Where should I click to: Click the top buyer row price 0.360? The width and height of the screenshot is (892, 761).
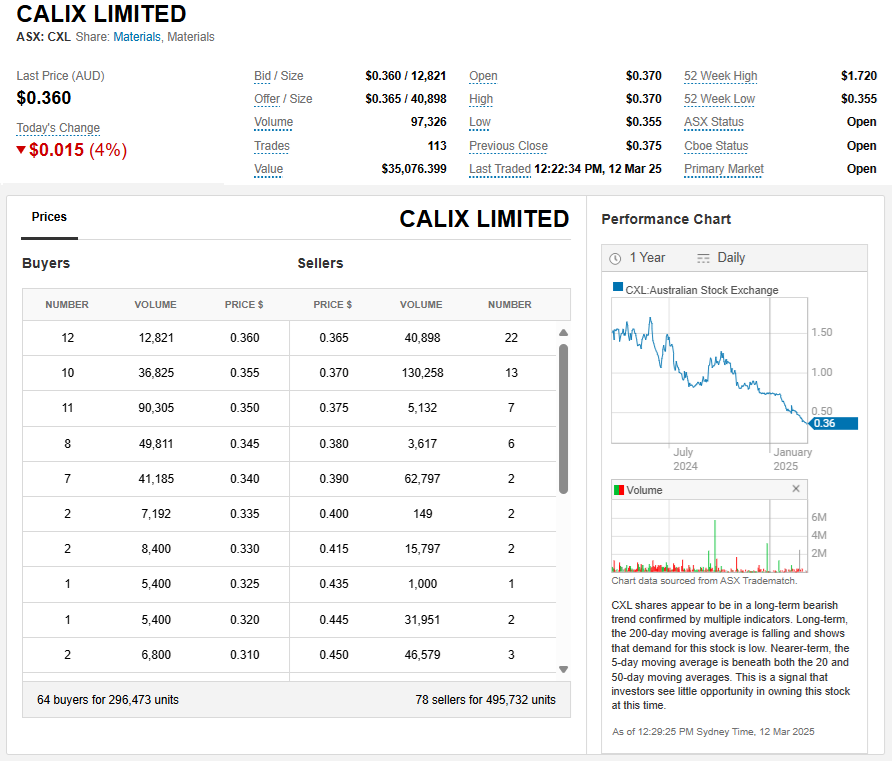(x=244, y=338)
